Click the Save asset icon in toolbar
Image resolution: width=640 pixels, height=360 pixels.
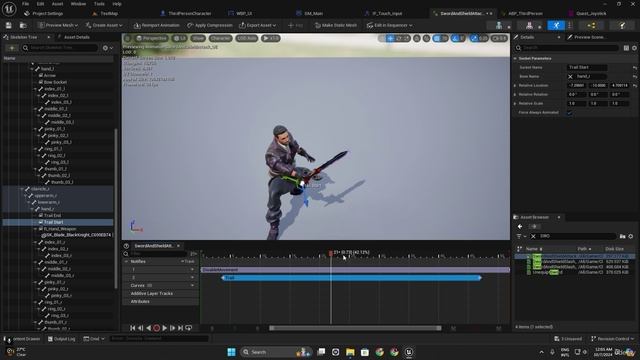click(9, 25)
